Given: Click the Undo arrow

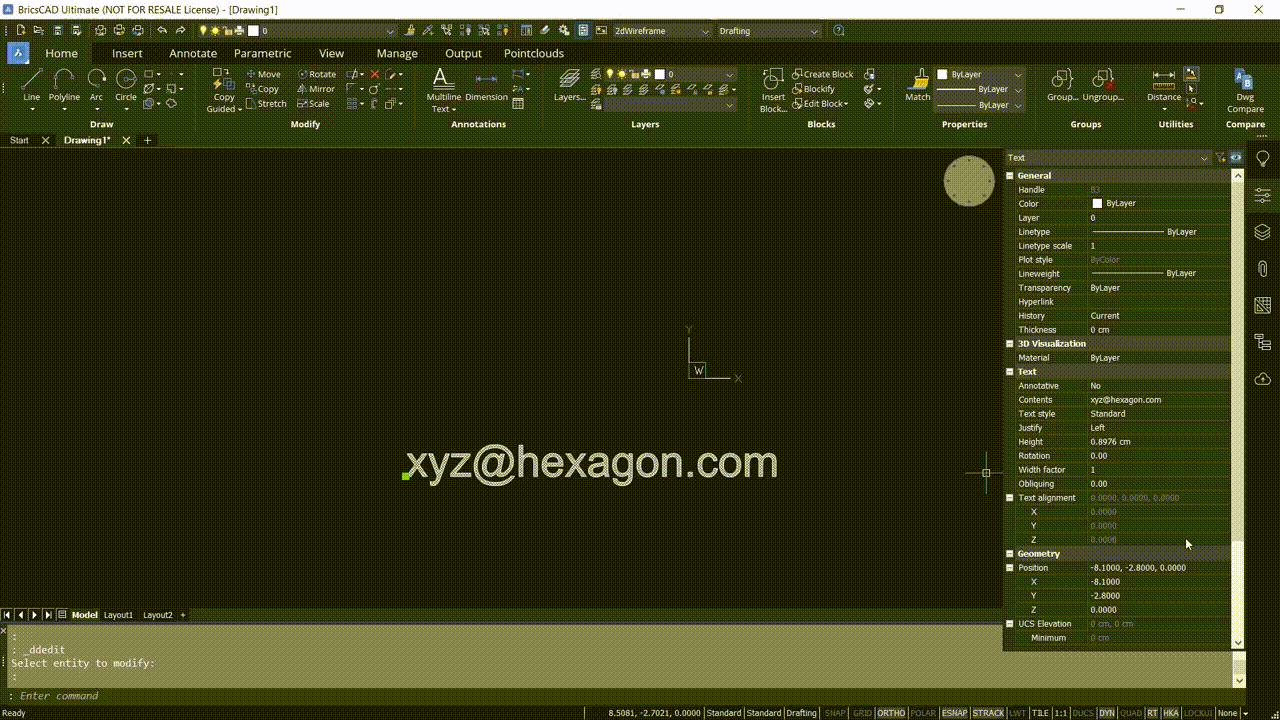Looking at the screenshot, I should [x=162, y=31].
